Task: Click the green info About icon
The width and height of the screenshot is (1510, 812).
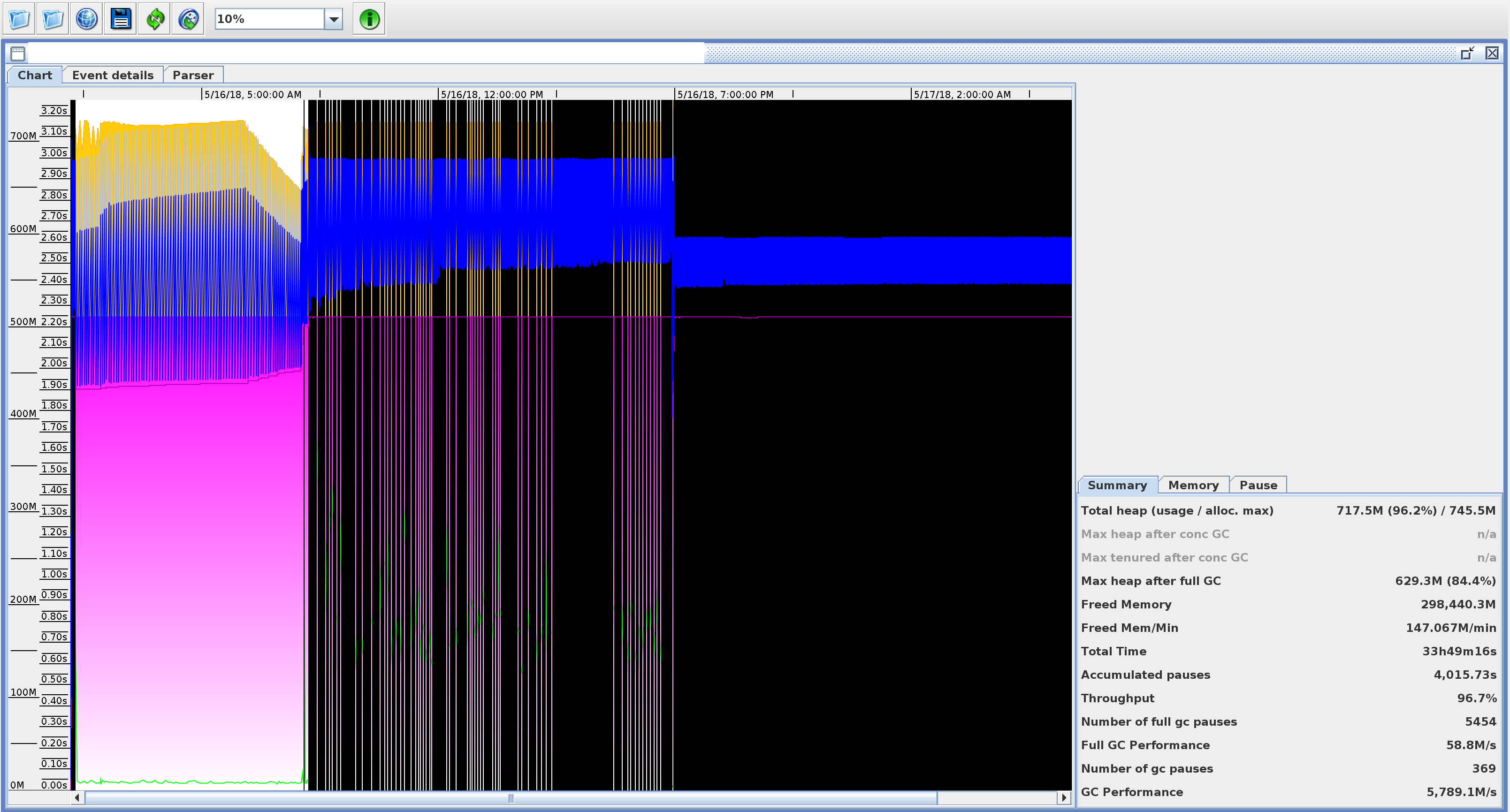Action: point(369,19)
